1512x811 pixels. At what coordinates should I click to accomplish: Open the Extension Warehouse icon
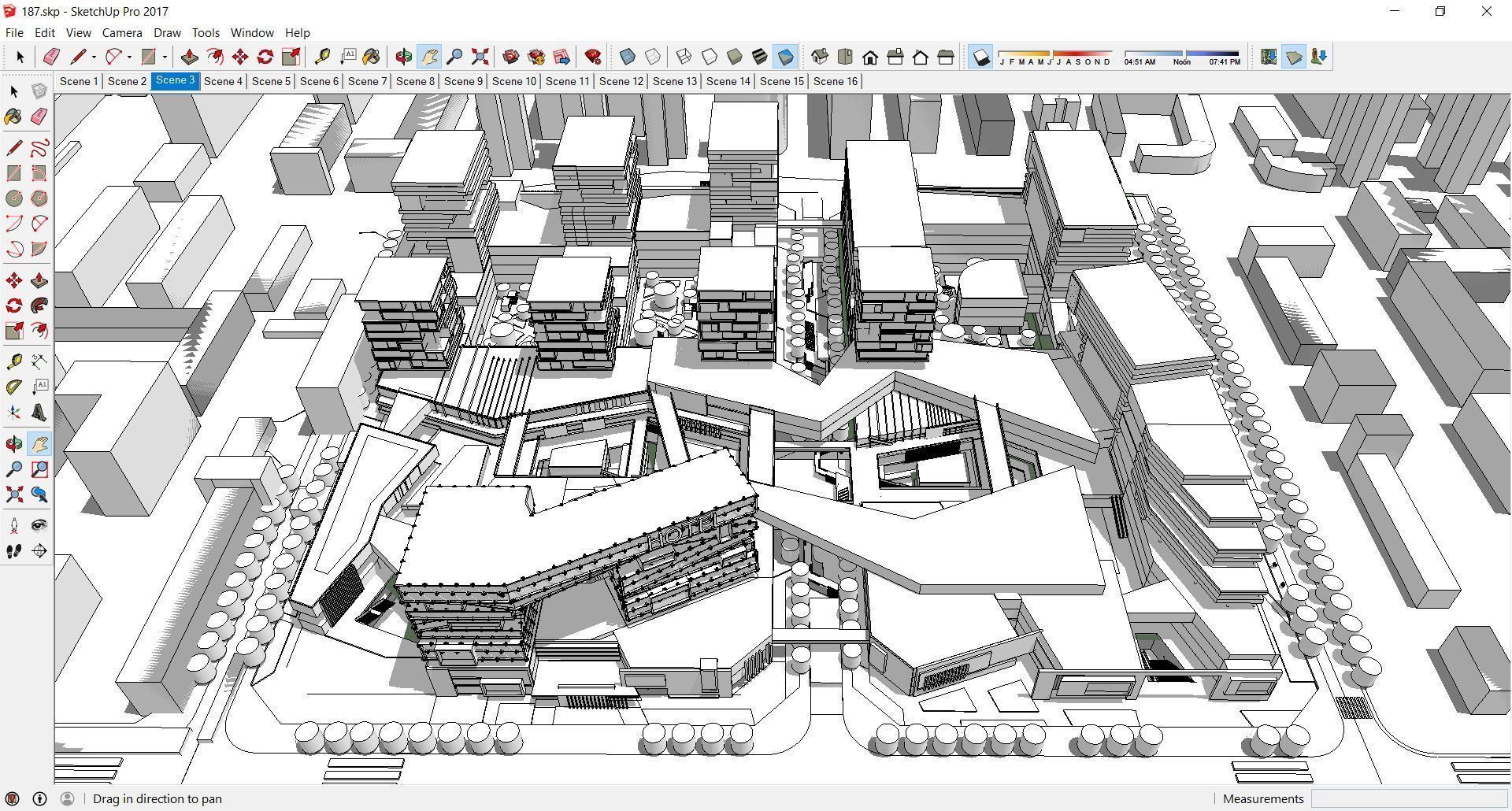(536, 57)
